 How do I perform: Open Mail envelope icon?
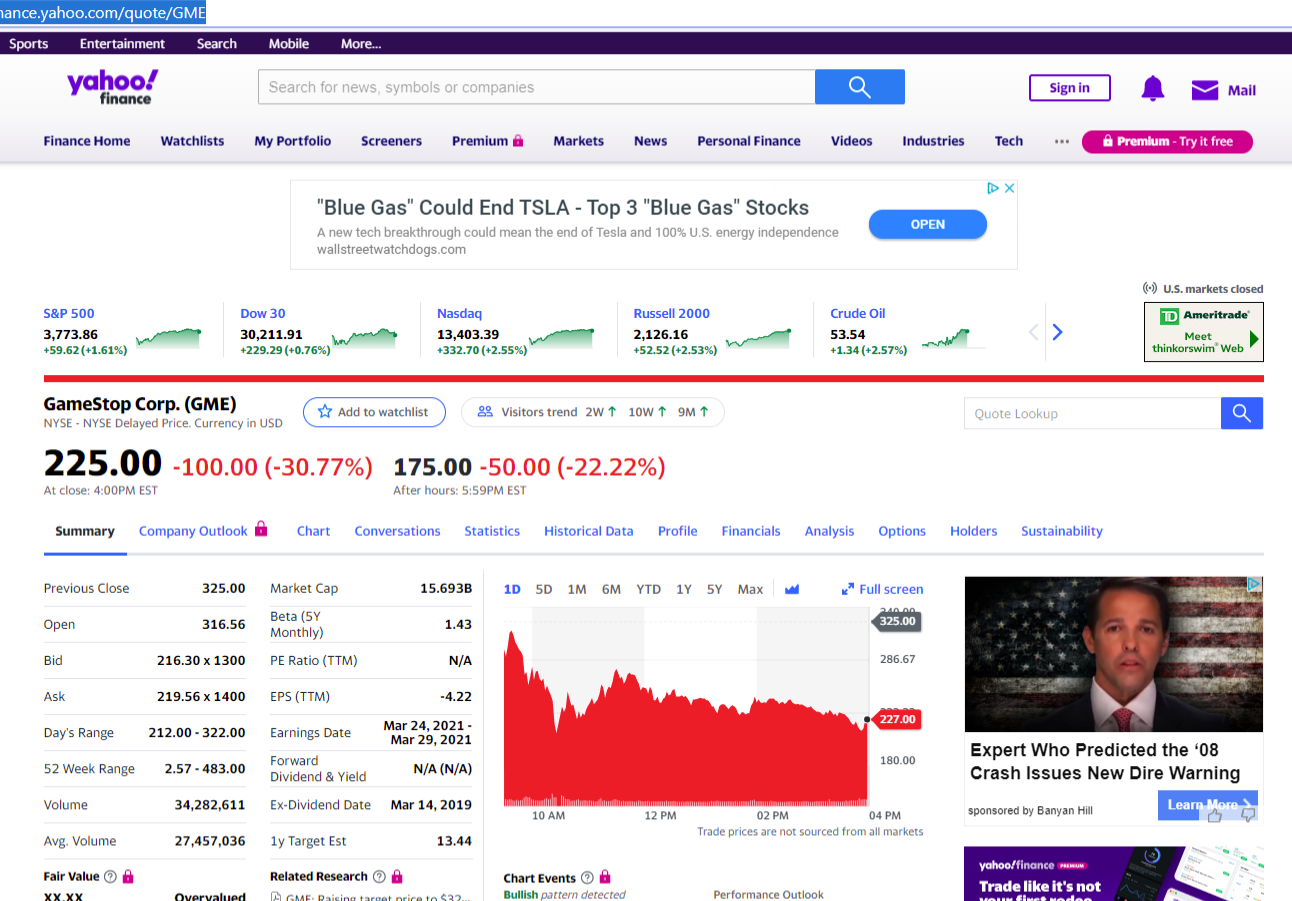tap(1205, 90)
